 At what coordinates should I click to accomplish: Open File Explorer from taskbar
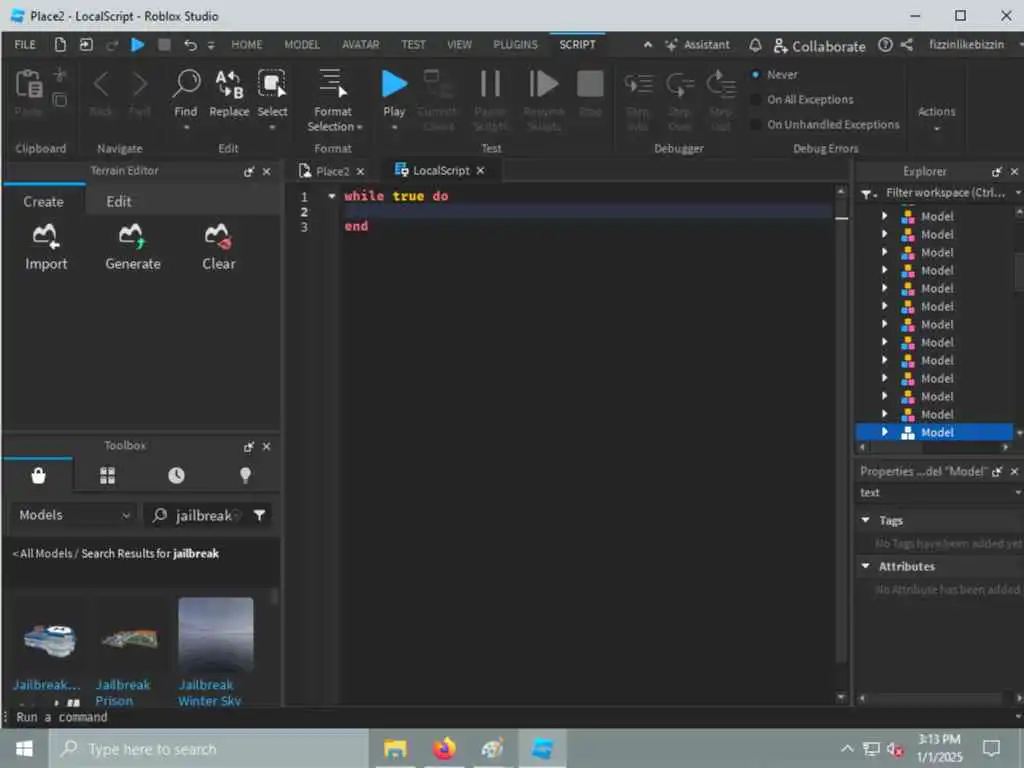395,748
